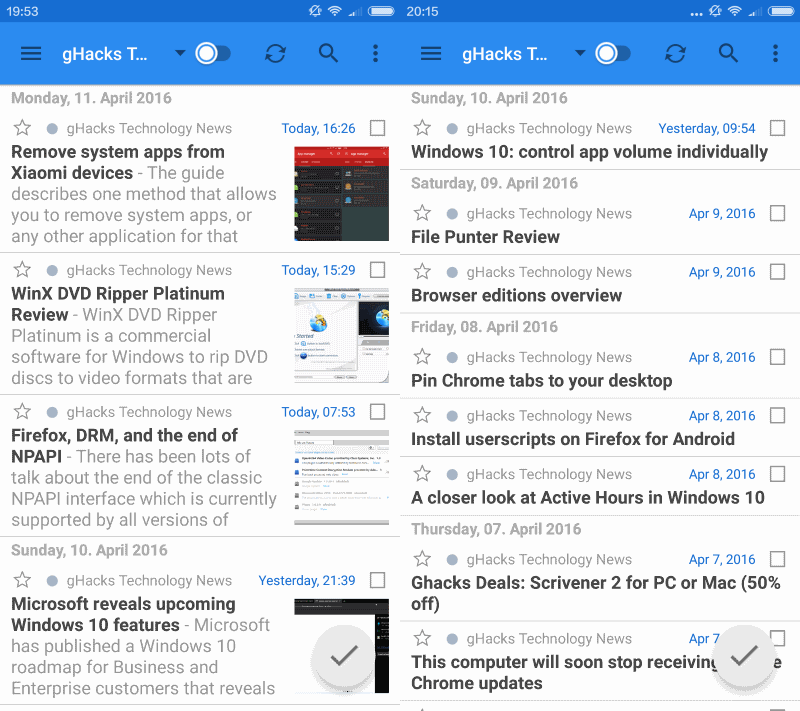The height and width of the screenshot is (711, 800).
Task: Star the Windows 10 control app volume article
Action: click(422, 128)
